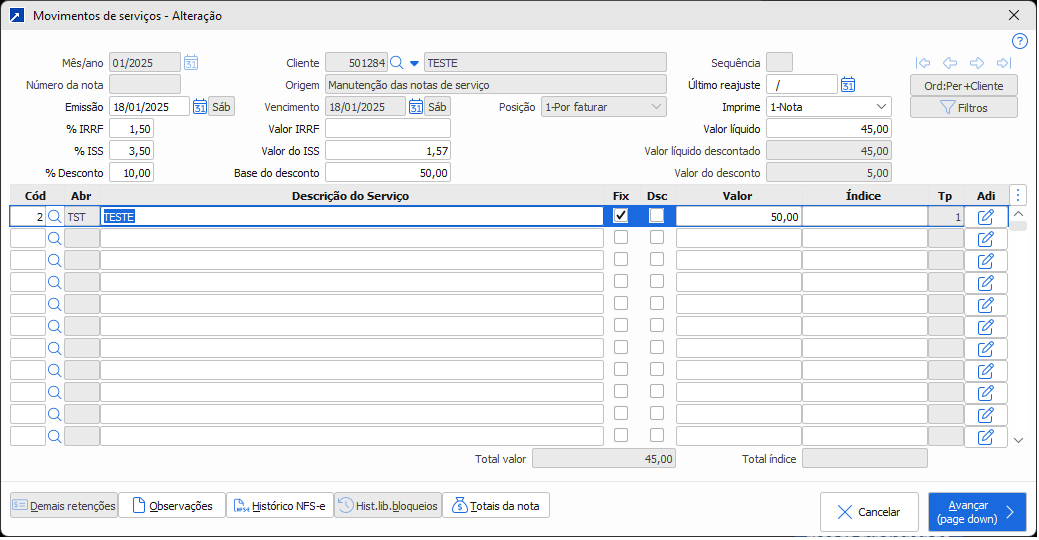This screenshot has width=1039, height=540.
Task: Go to the last record arrow
Action: tap(1003, 63)
